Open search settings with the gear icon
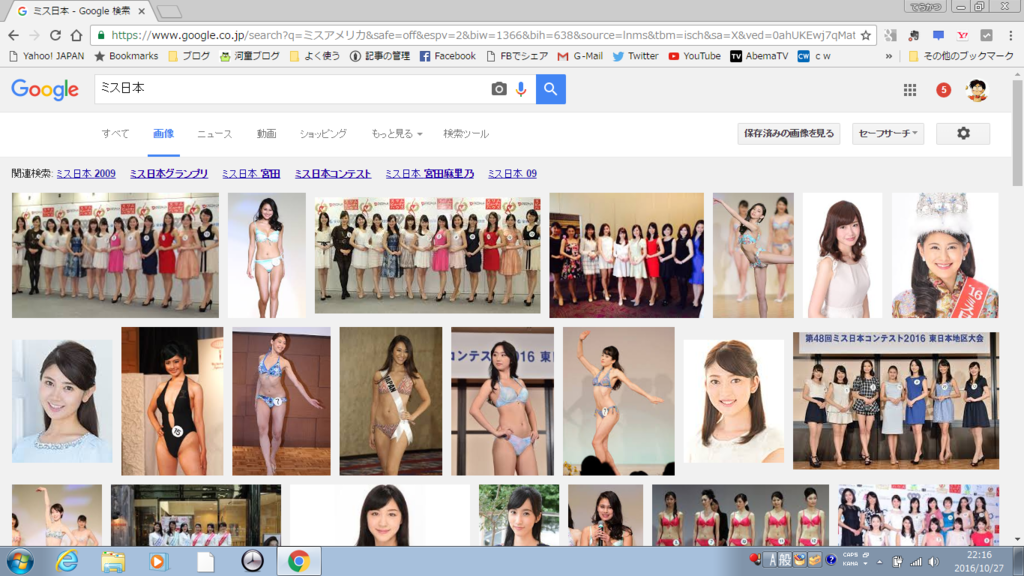Viewport: 1024px width, 576px height. [x=963, y=133]
